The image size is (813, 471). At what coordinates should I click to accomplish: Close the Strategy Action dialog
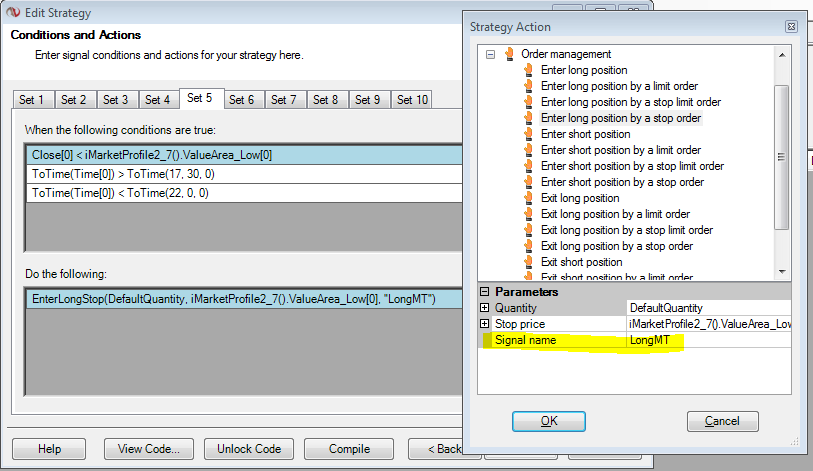(x=791, y=26)
